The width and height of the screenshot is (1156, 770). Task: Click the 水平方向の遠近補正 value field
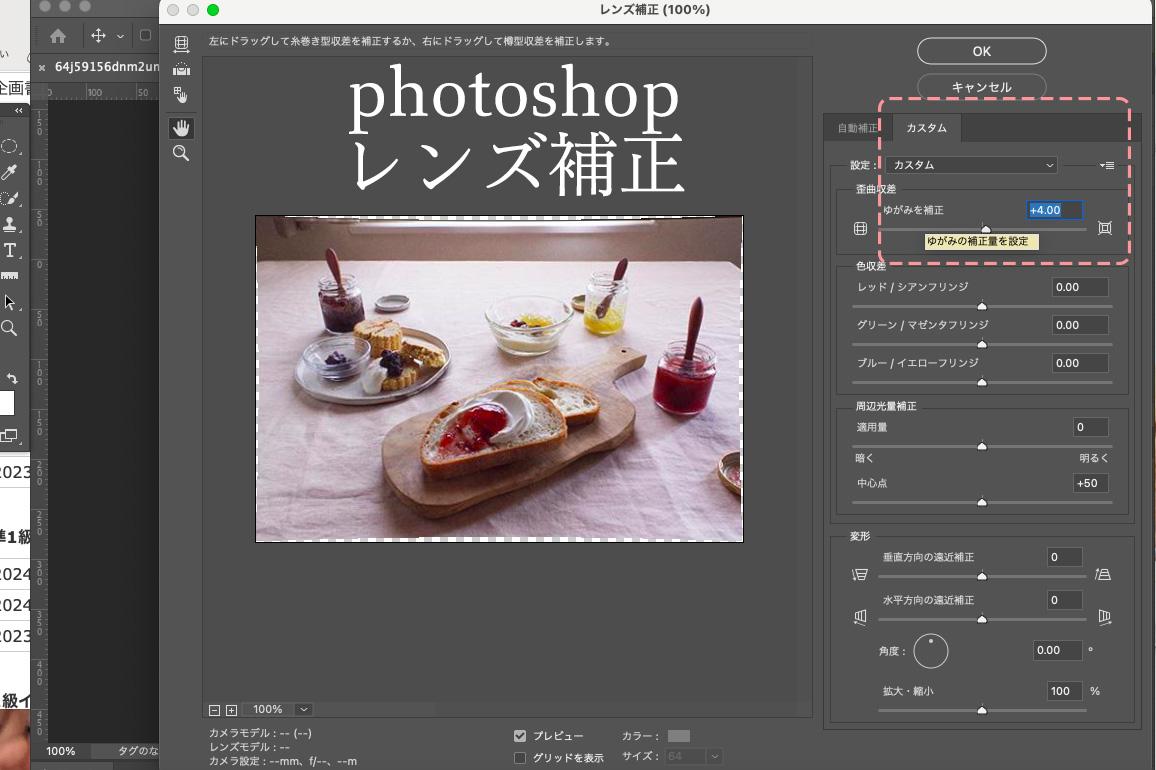point(1065,600)
